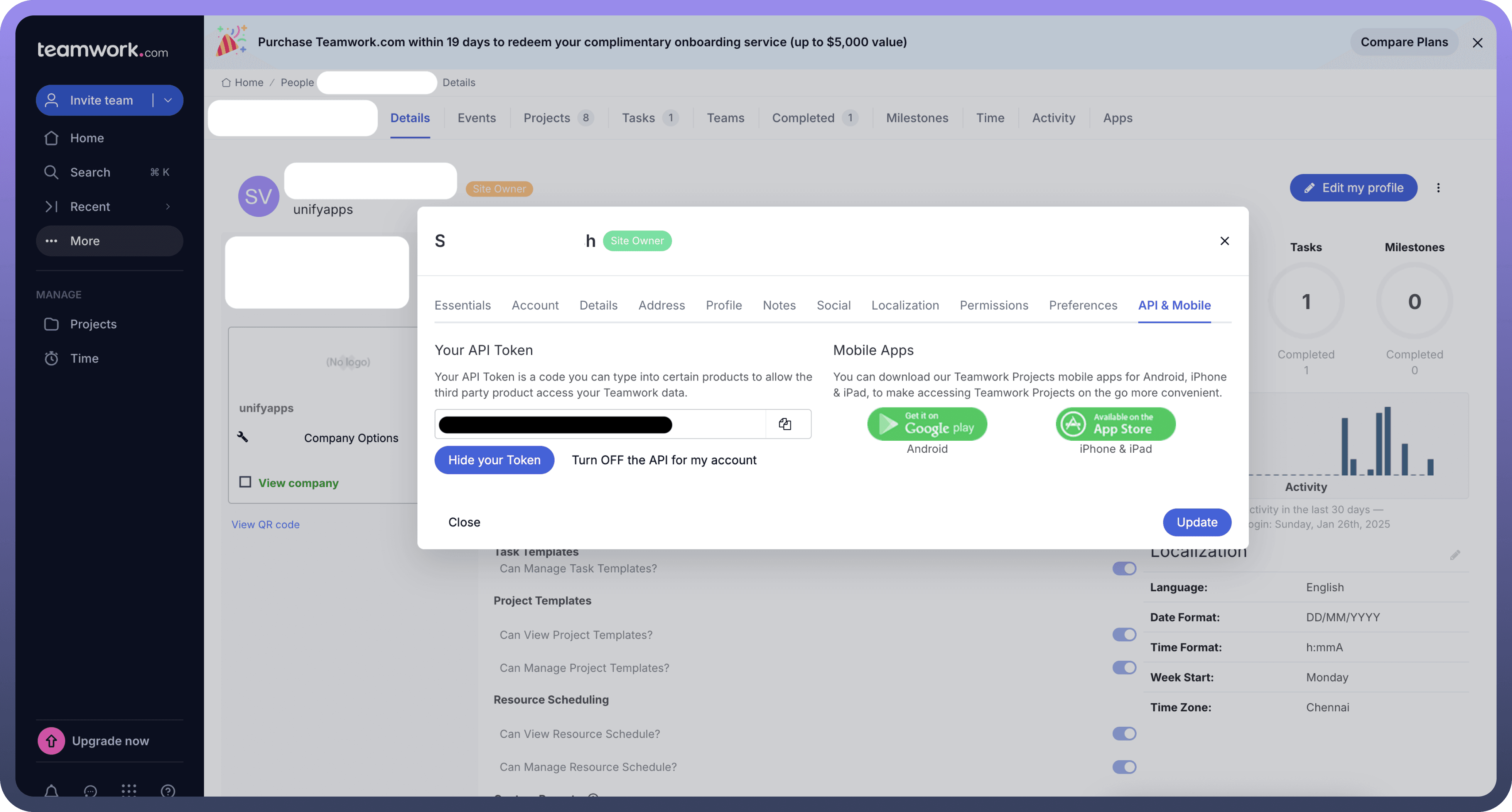This screenshot has width=1512, height=812.
Task: Expand the More menu in the sidebar
Action: point(109,241)
